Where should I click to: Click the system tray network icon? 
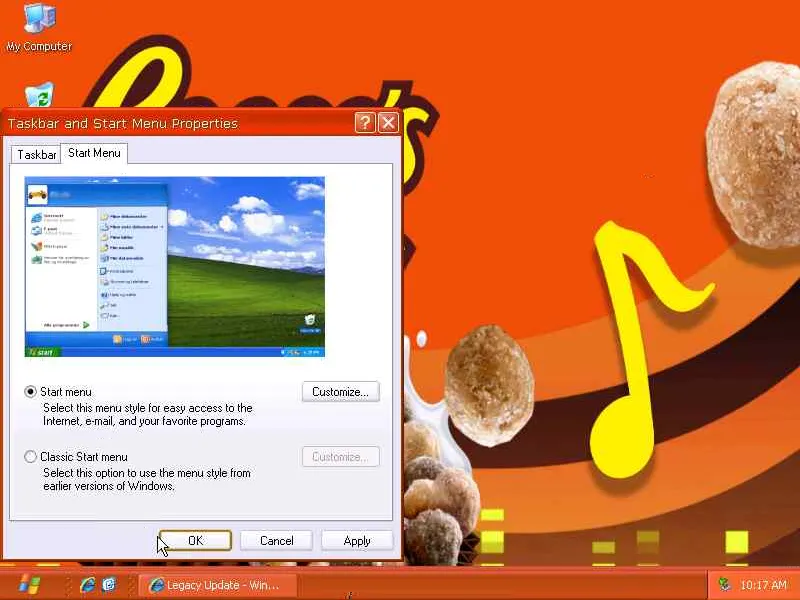click(724, 584)
